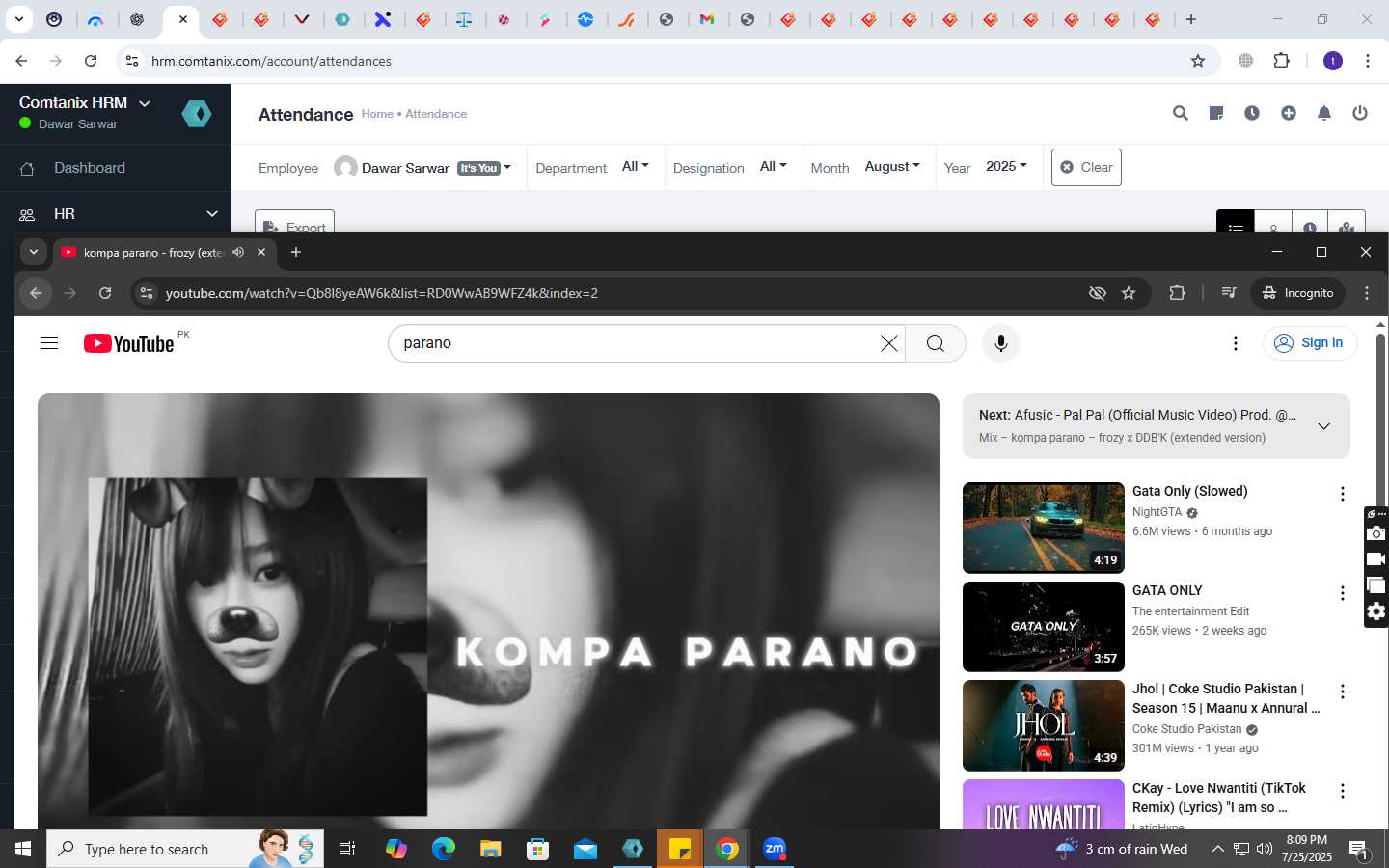
Task: Switch to the map location view in Attendance
Action: click(x=1347, y=228)
